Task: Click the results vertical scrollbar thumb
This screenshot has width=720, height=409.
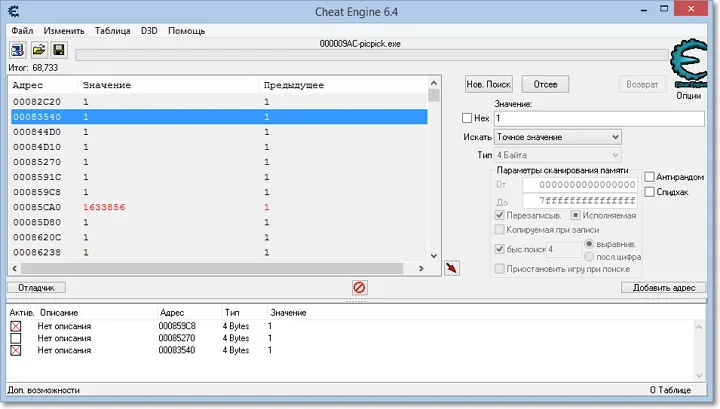Action: coord(433,95)
